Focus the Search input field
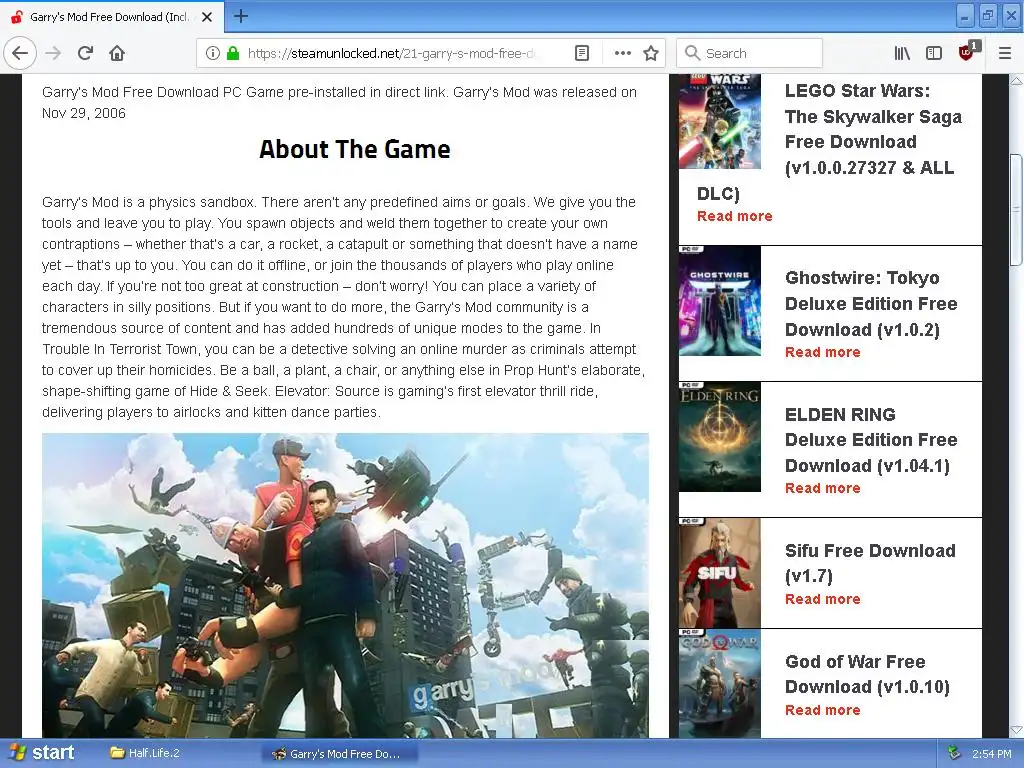Screen dimensions: 1024x768 749,53
